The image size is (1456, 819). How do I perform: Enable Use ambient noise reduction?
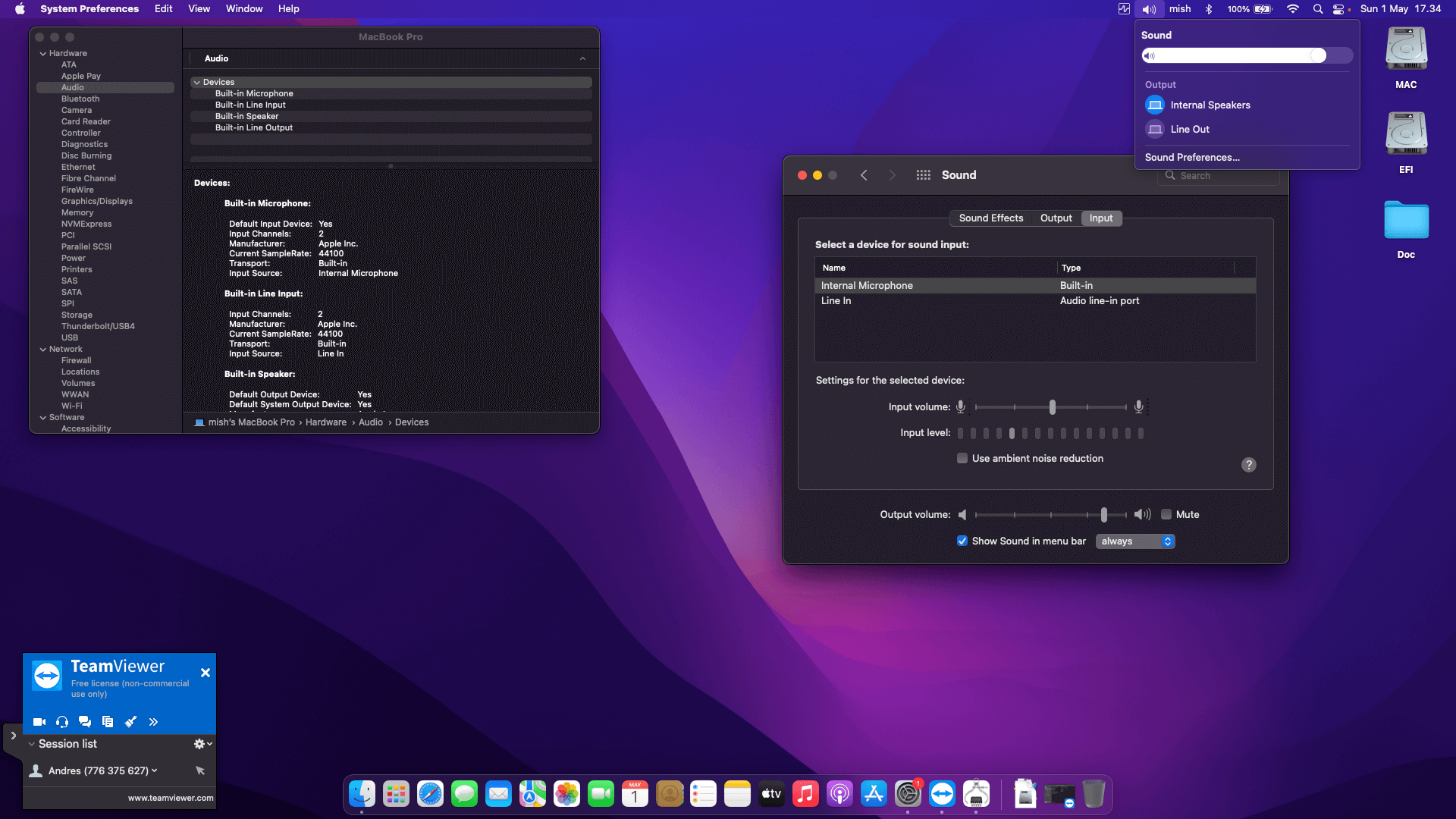962,458
